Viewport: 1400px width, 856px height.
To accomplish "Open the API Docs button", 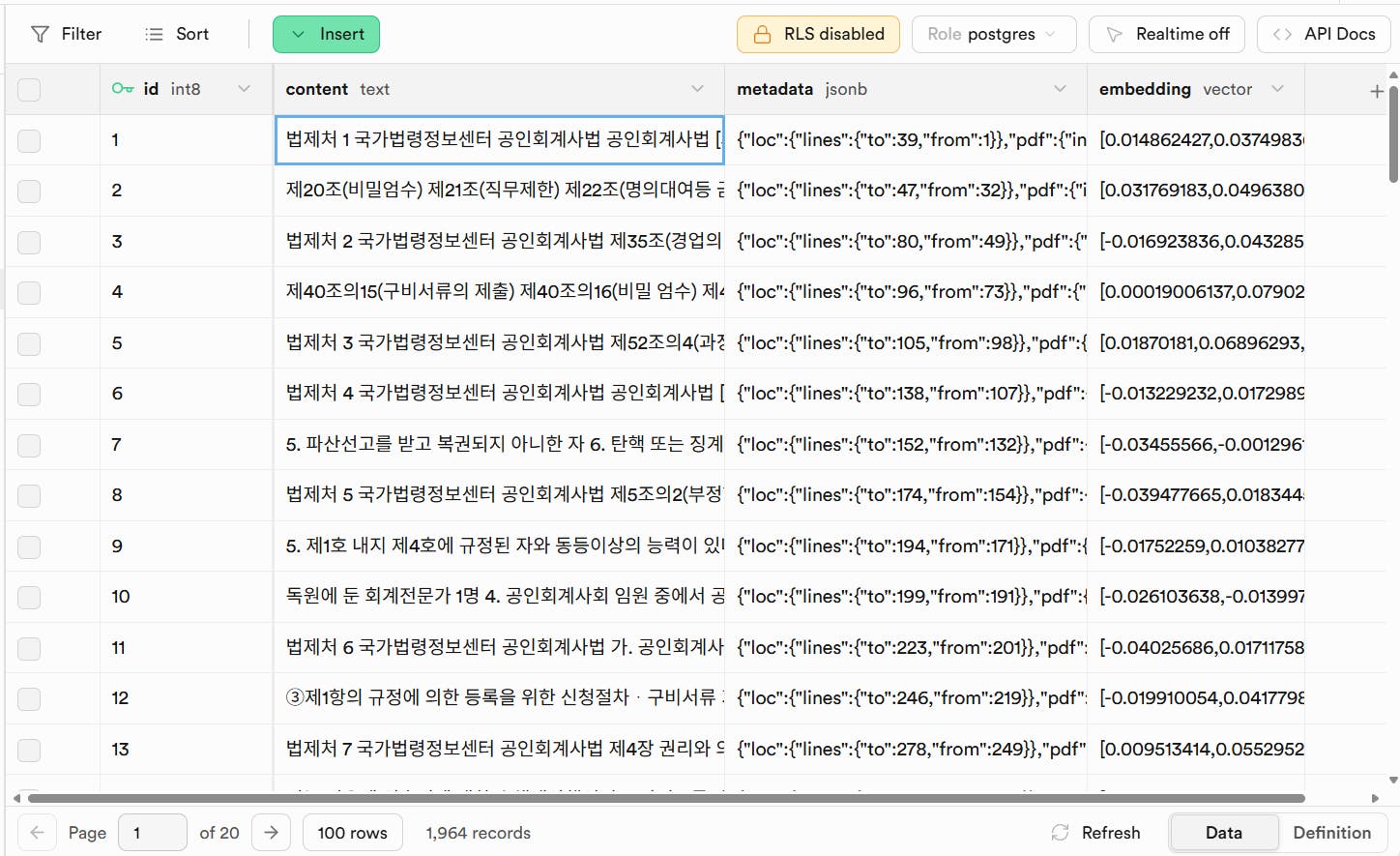I will point(1324,35).
